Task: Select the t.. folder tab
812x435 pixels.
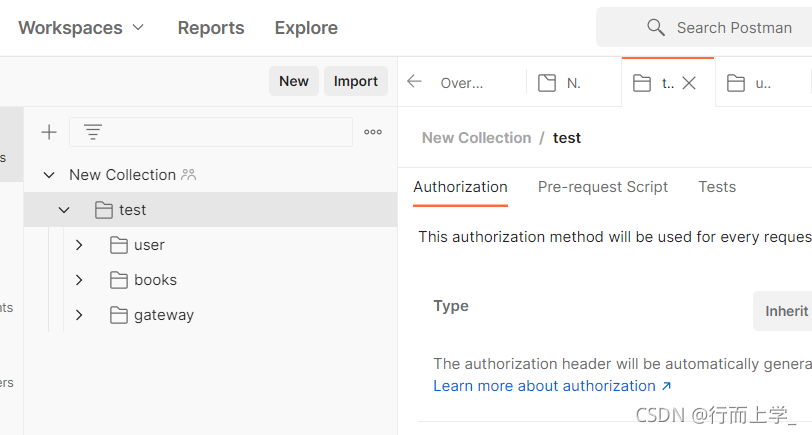Action: (x=668, y=83)
